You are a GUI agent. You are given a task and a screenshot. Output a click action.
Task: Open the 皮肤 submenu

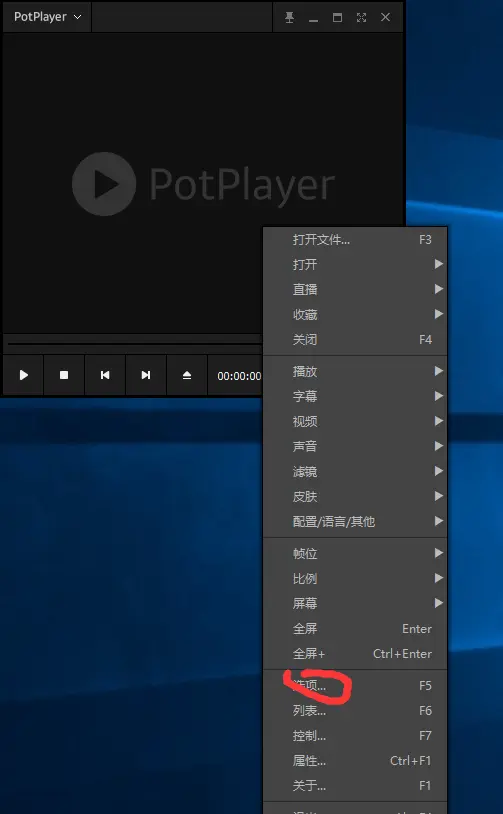coord(355,496)
